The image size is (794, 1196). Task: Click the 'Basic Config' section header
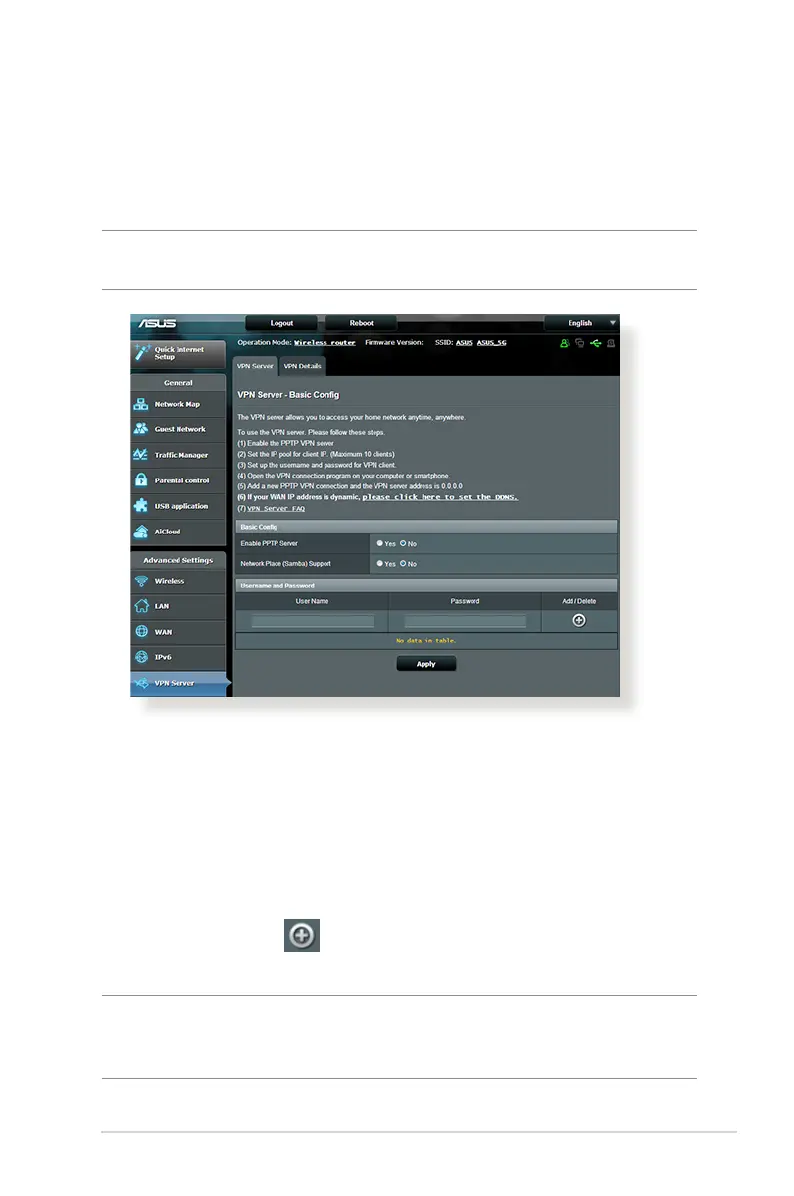(426, 527)
